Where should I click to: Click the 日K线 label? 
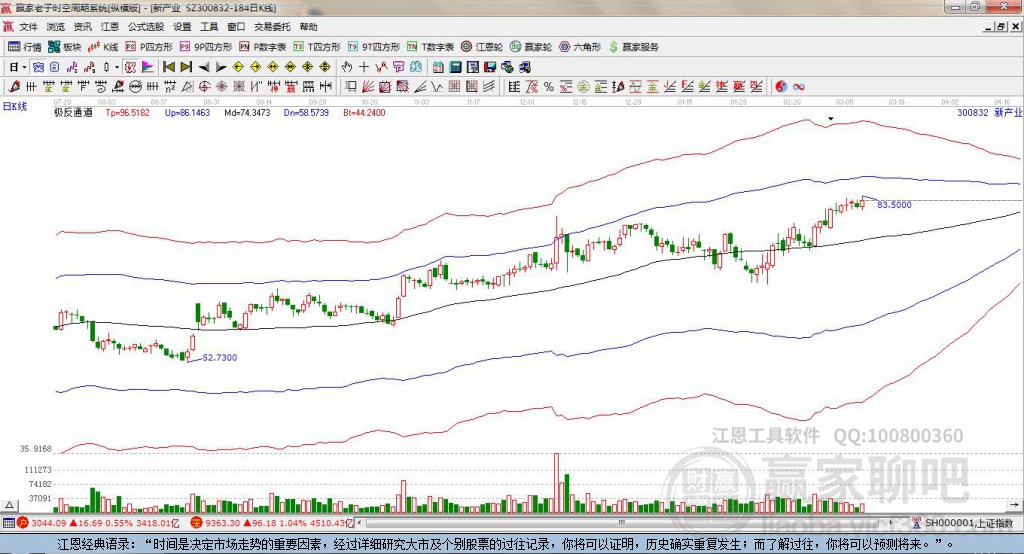[15, 106]
